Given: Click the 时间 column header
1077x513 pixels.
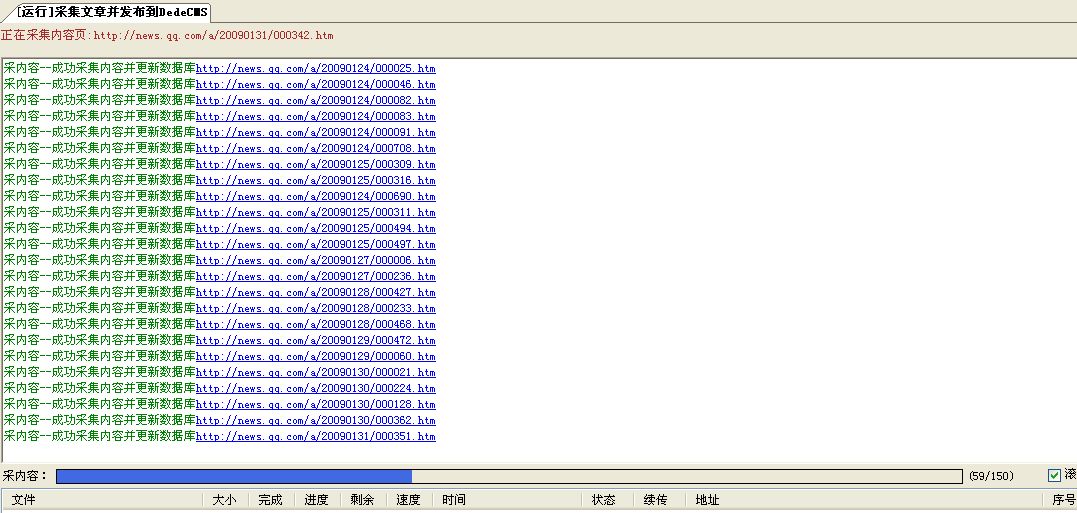Looking at the screenshot, I should [x=454, y=500].
